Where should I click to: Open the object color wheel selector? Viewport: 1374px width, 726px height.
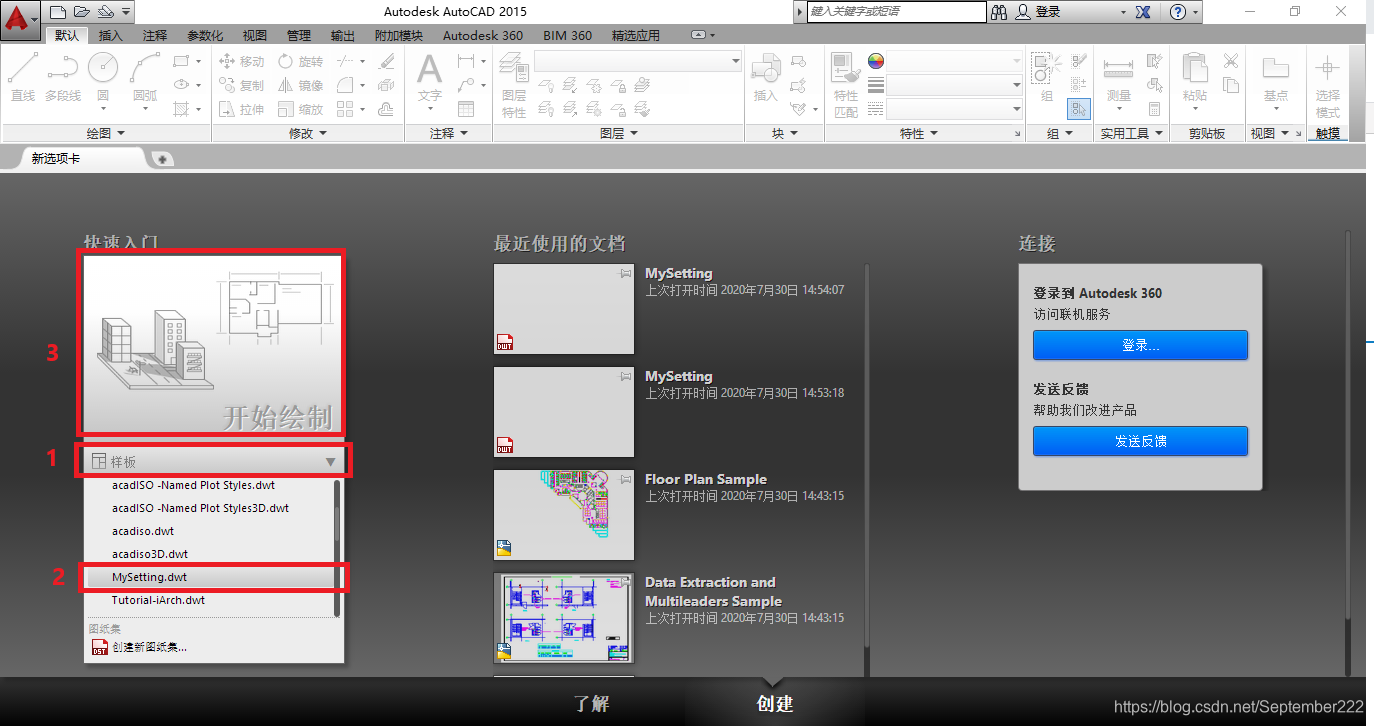click(x=875, y=61)
